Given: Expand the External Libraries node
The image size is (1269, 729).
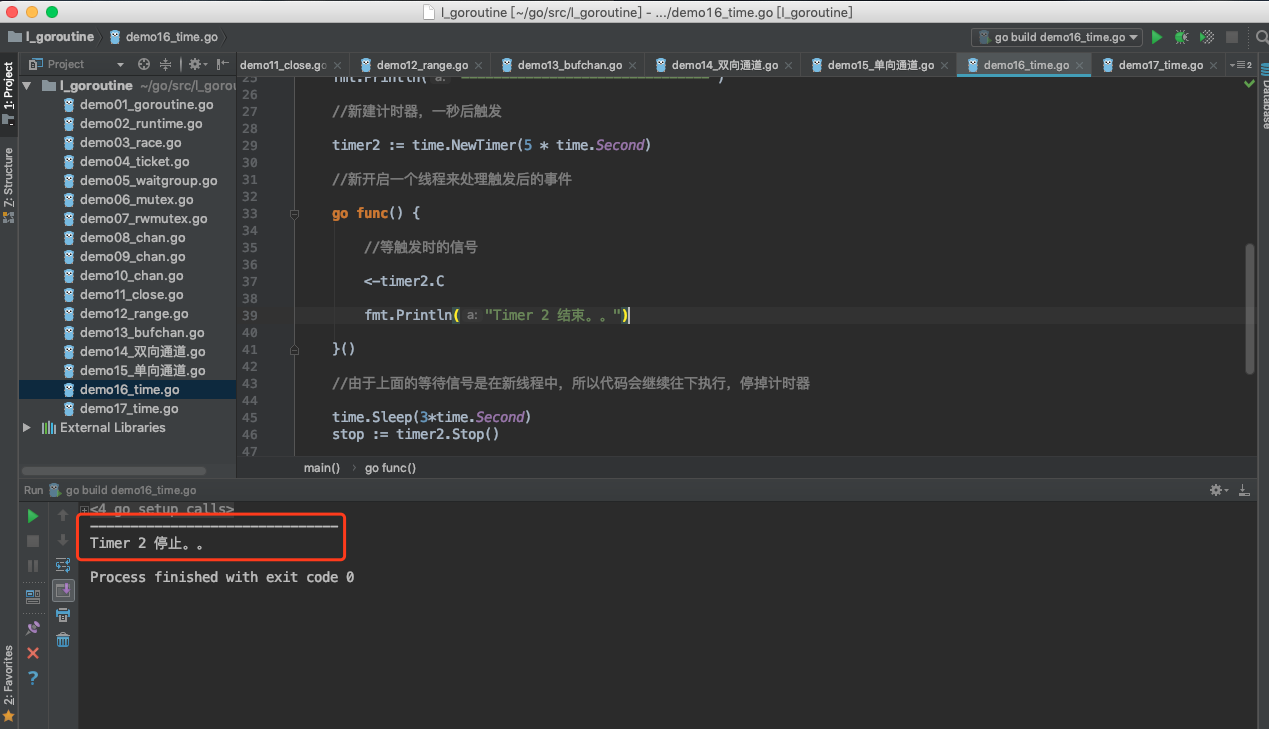Looking at the screenshot, I should coord(27,428).
